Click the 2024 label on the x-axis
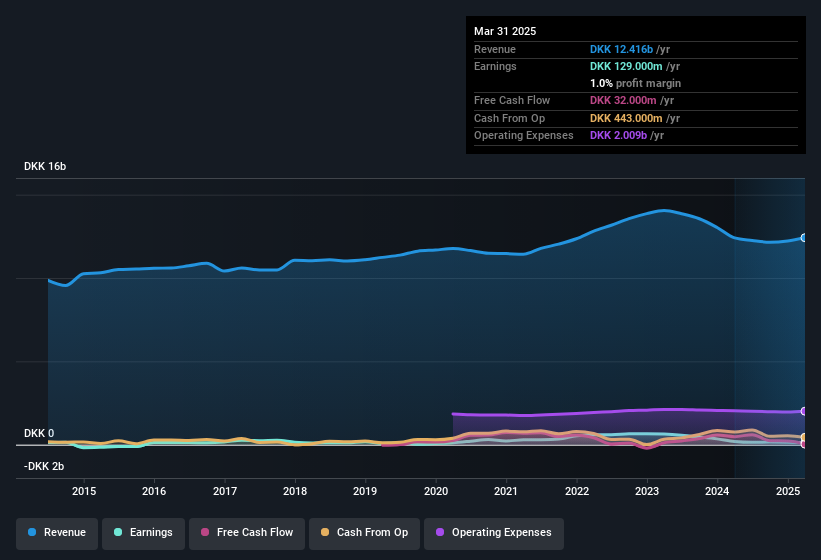The width and height of the screenshot is (821, 560). [x=717, y=491]
